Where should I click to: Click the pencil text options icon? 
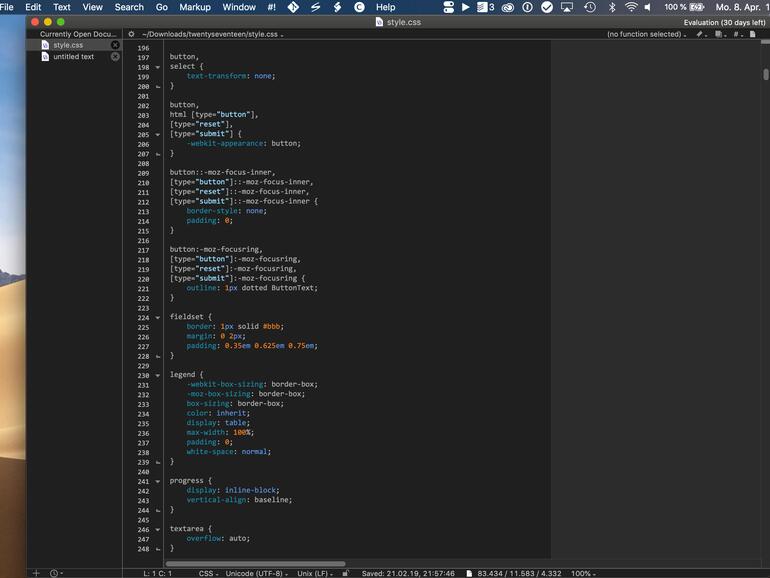701,34
